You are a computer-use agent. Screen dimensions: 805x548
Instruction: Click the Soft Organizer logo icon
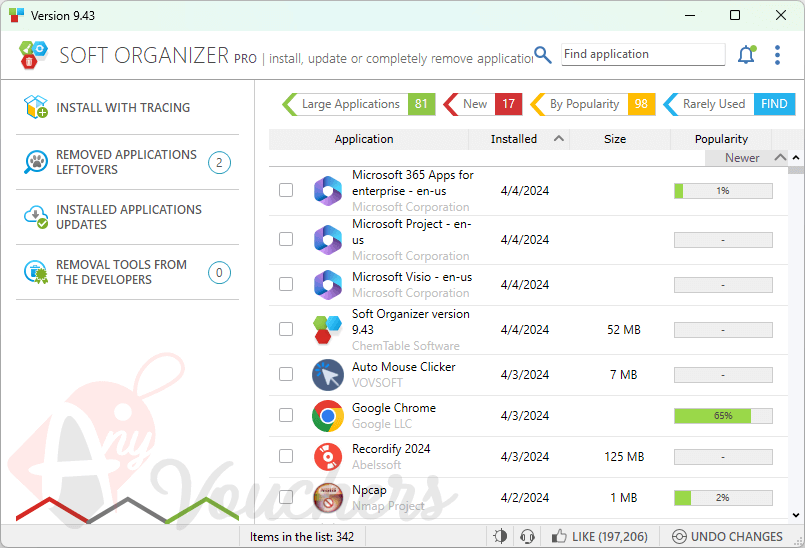[x=33, y=55]
